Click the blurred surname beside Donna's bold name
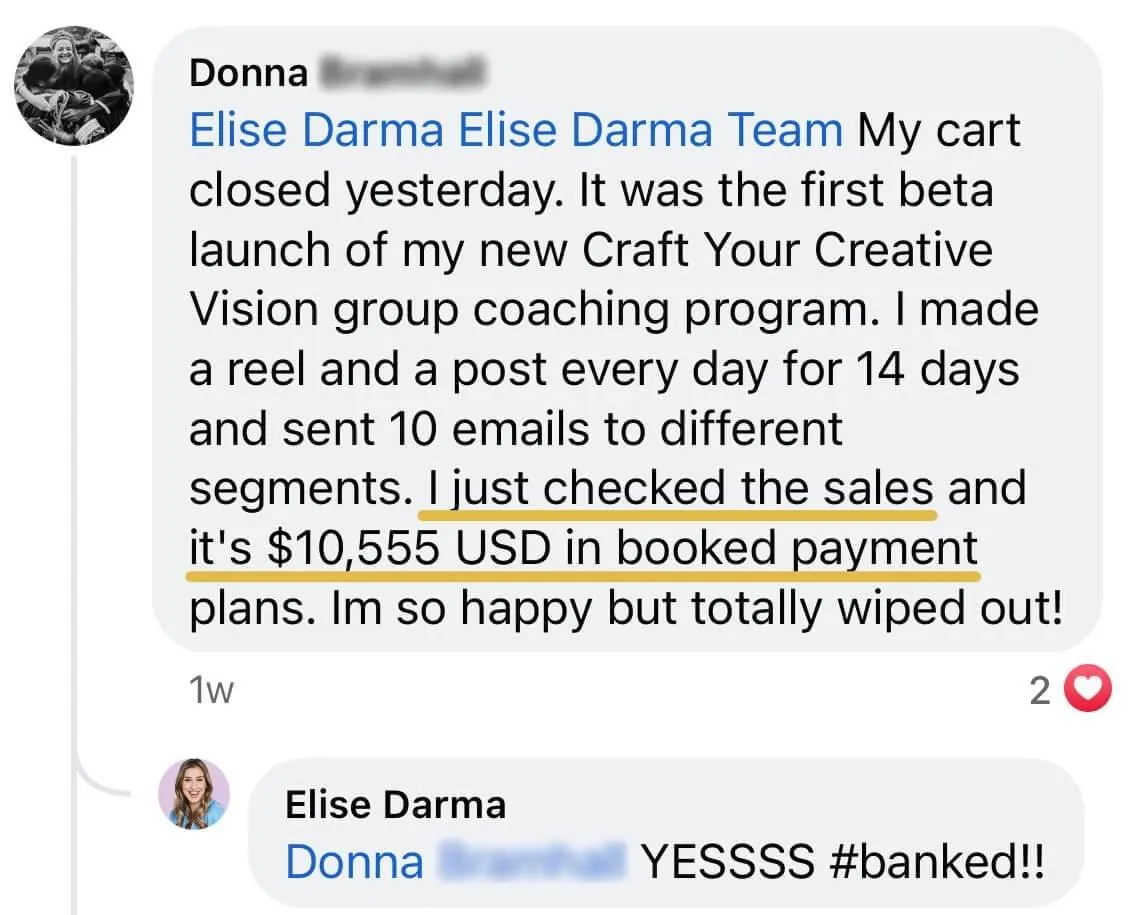This screenshot has height=915, width=1132. pyautogui.click(x=403, y=72)
